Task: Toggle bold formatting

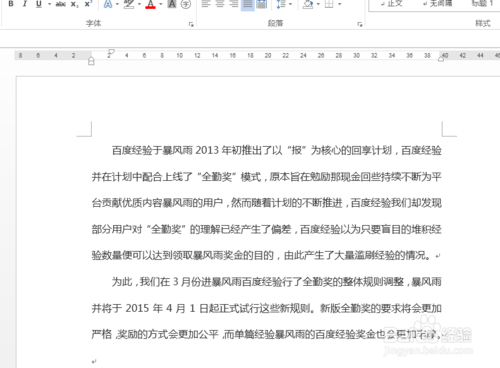Action: pos(11,4)
